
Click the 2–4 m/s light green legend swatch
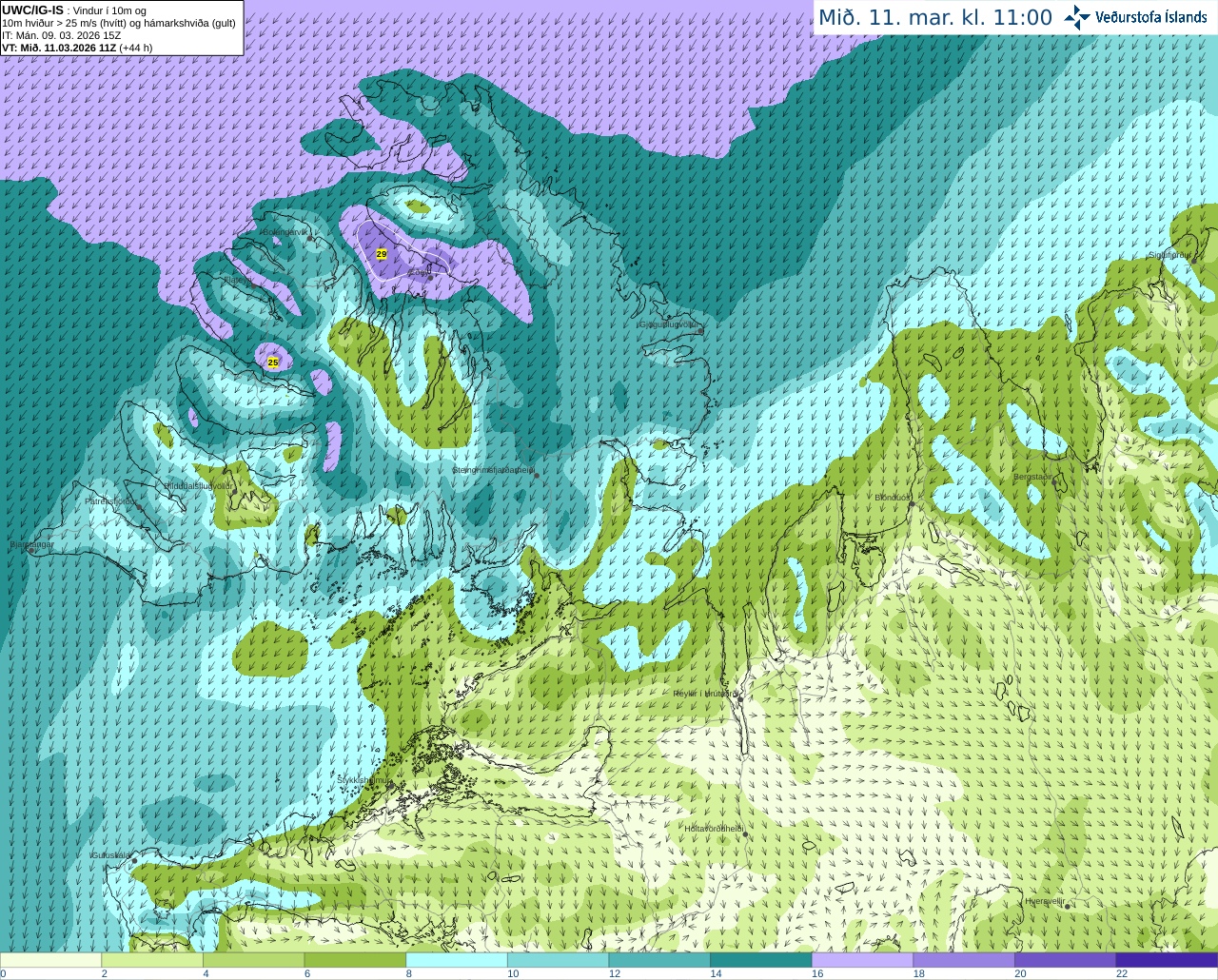[x=152, y=960]
